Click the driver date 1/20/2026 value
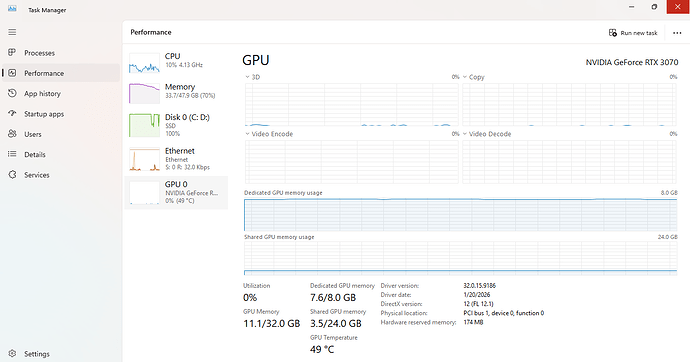This screenshot has width=690, height=362. 477,295
